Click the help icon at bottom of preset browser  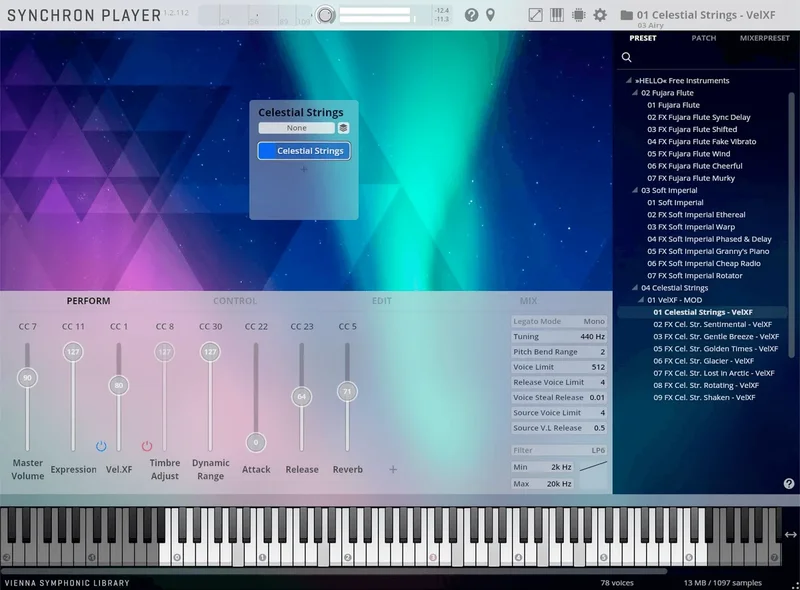pos(789,483)
